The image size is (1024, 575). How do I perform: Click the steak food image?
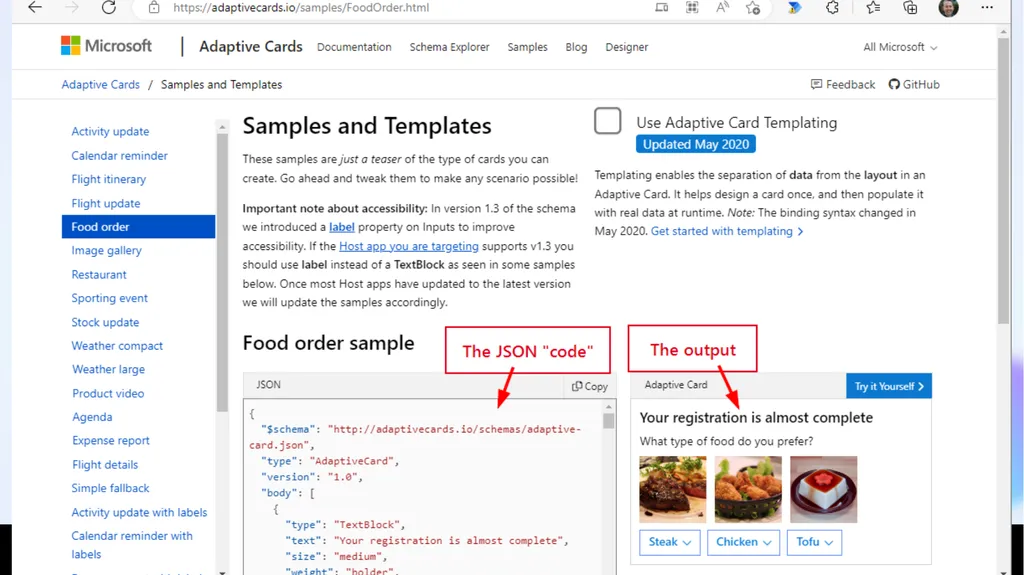point(673,489)
